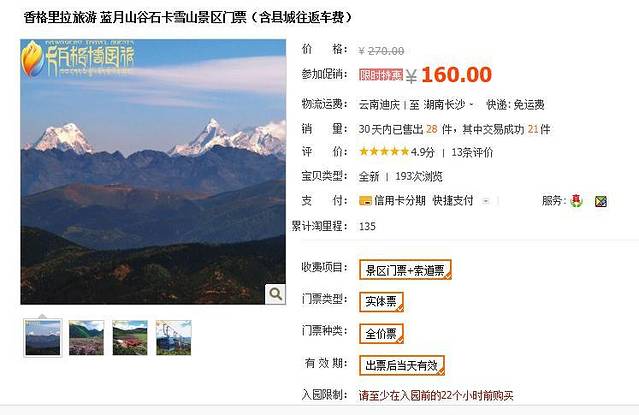Open the 湖南长沙 destination dropdown

pyautogui.click(x=448, y=105)
